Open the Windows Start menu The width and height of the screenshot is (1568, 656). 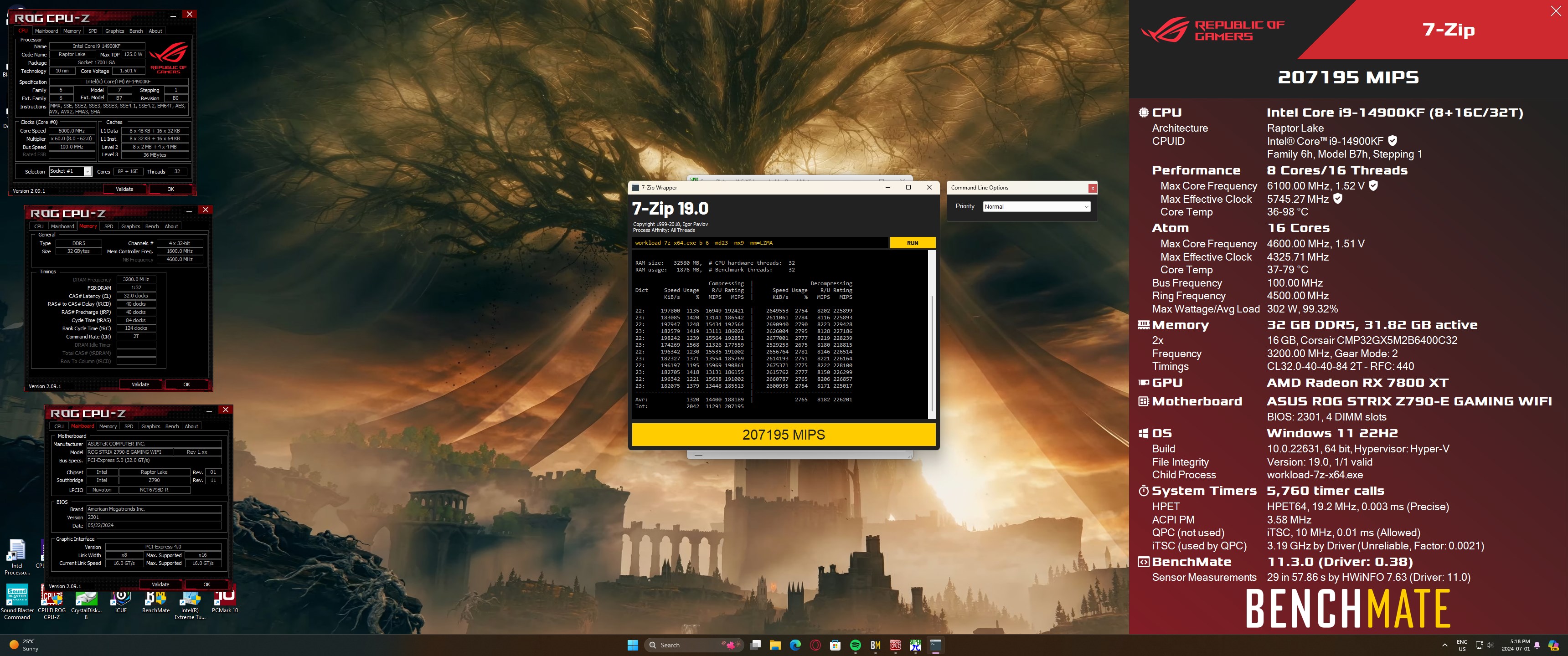pyautogui.click(x=632, y=645)
